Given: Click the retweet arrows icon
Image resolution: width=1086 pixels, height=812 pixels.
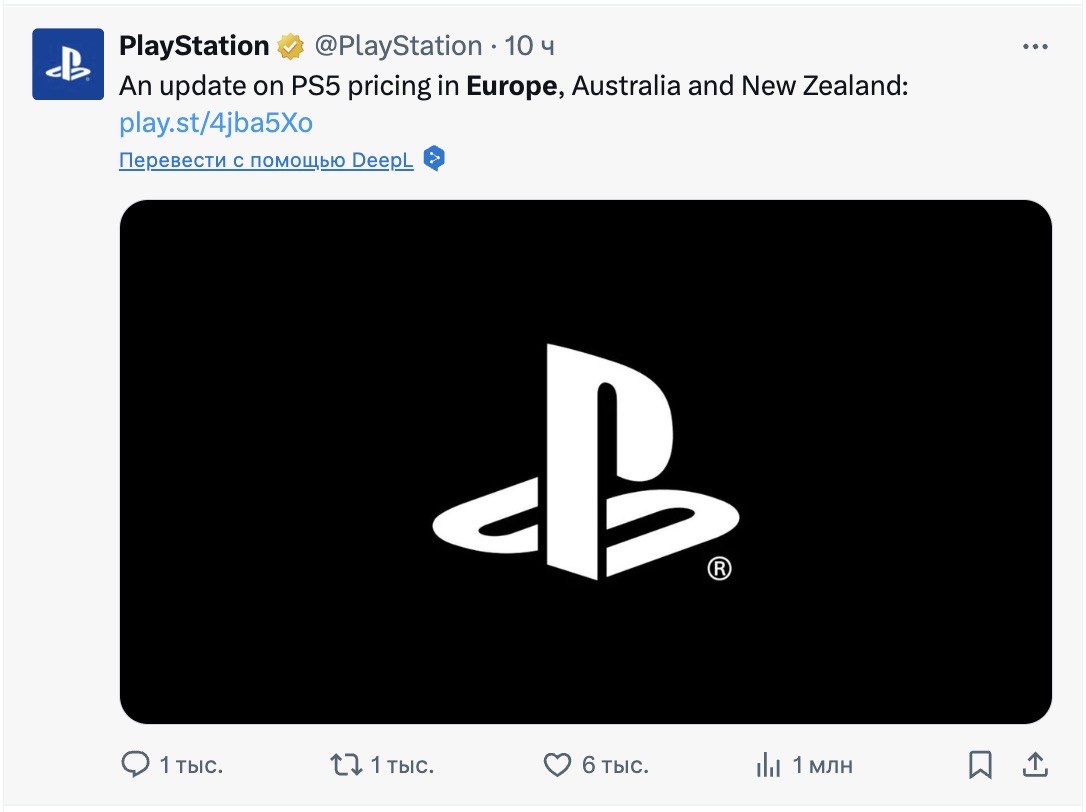Looking at the screenshot, I should (346, 764).
